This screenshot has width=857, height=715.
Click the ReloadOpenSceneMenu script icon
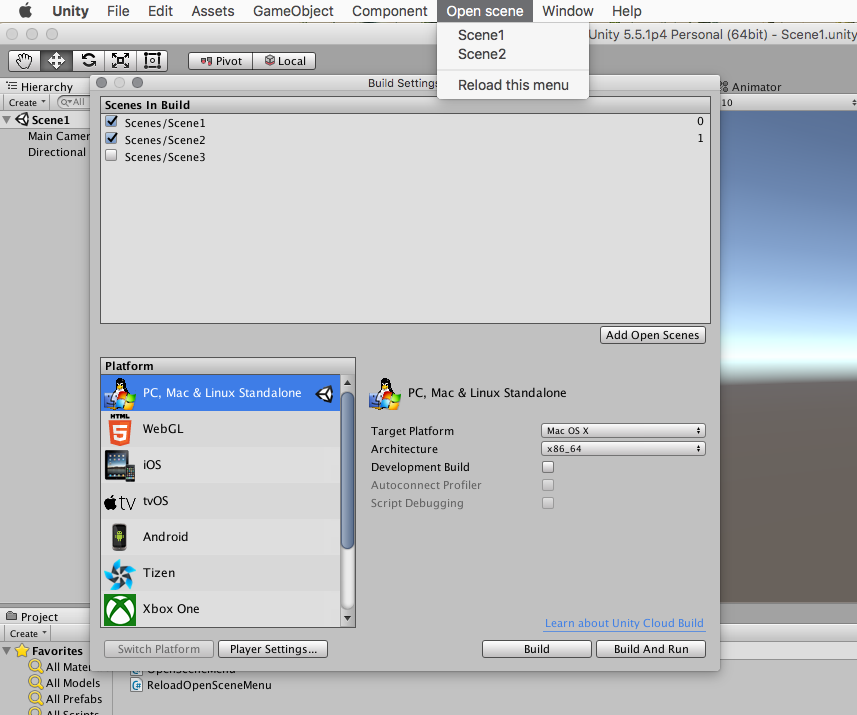(137, 685)
